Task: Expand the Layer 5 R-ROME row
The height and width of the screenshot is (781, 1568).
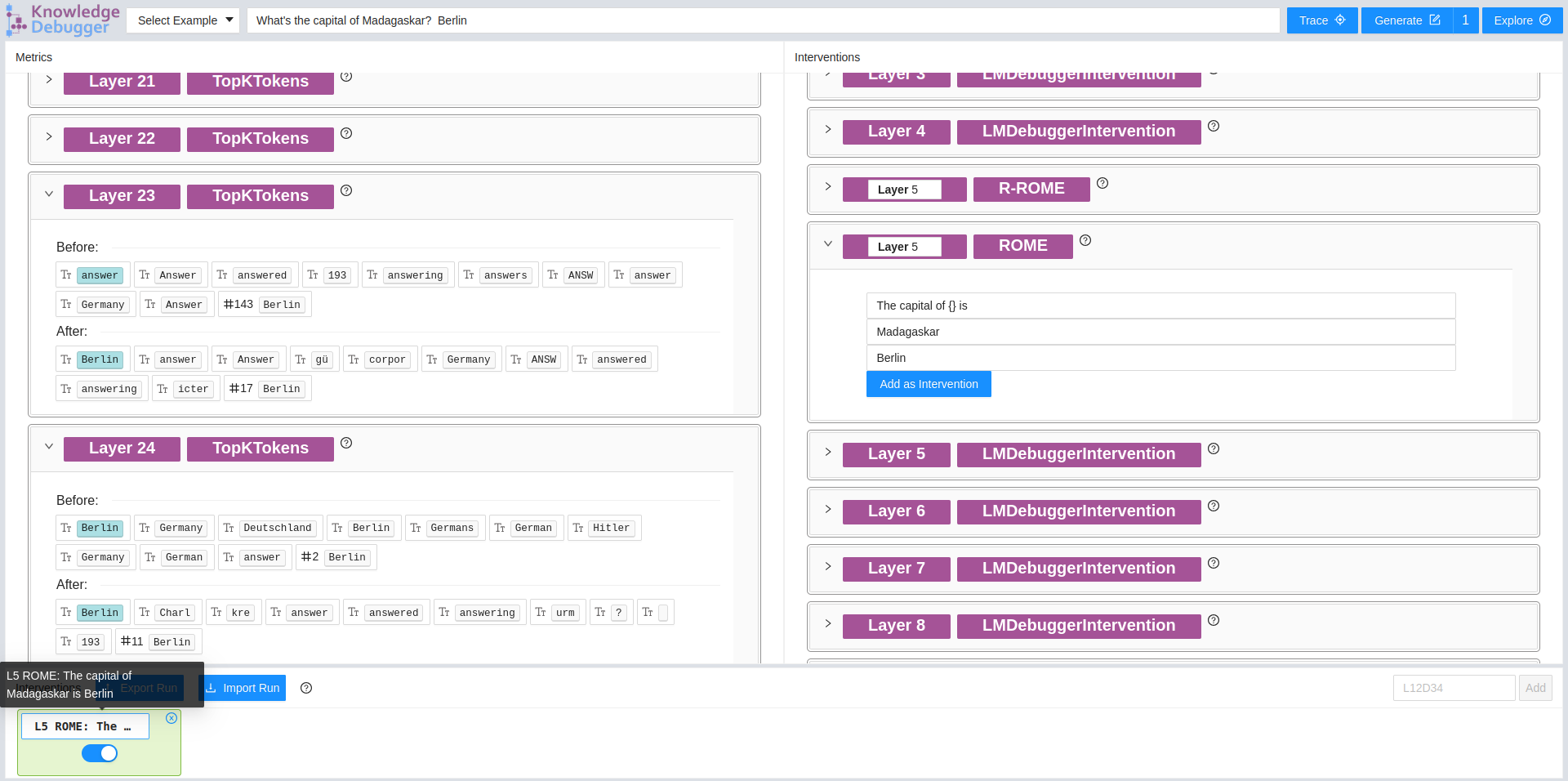Action: click(828, 187)
